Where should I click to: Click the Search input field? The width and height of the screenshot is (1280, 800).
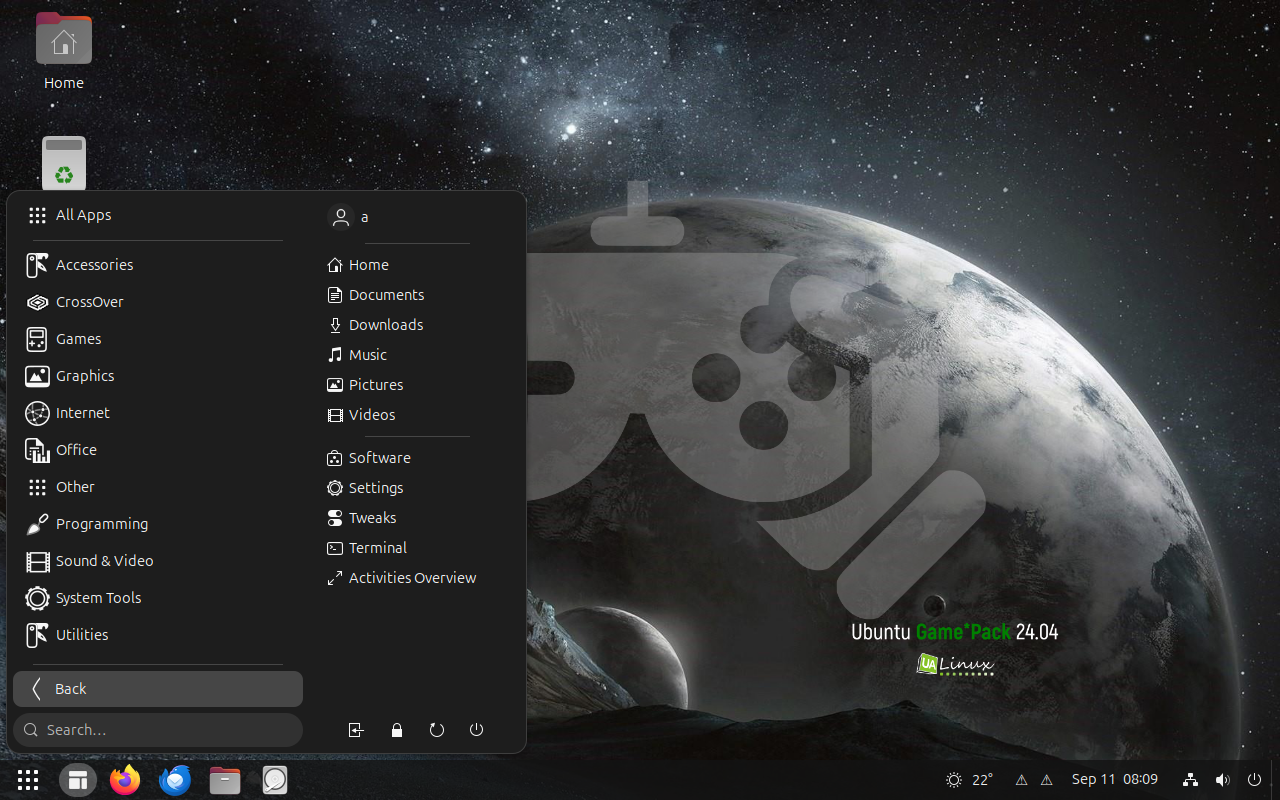click(x=160, y=730)
